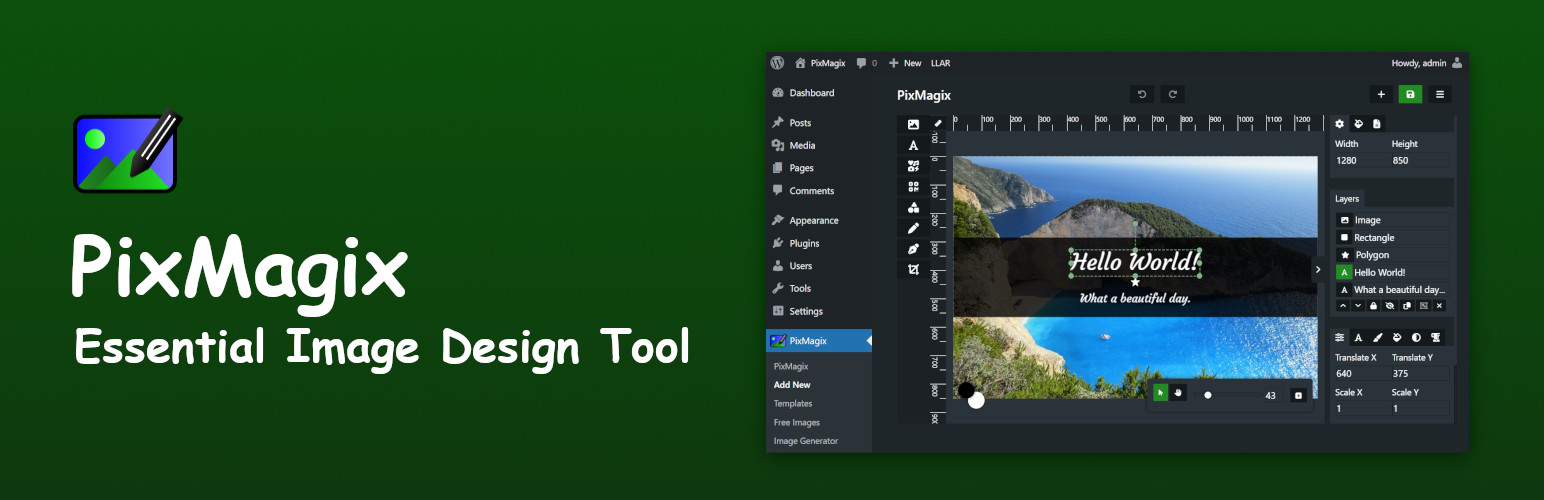
Task: Enable the hand pan tool
Action: tap(1178, 394)
